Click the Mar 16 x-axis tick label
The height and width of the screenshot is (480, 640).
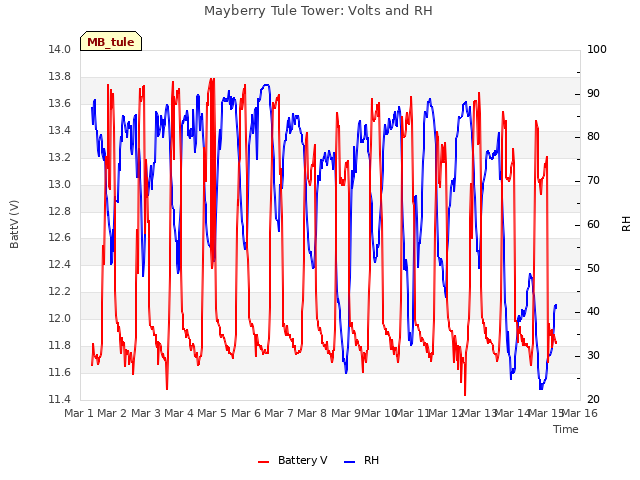pos(580,413)
